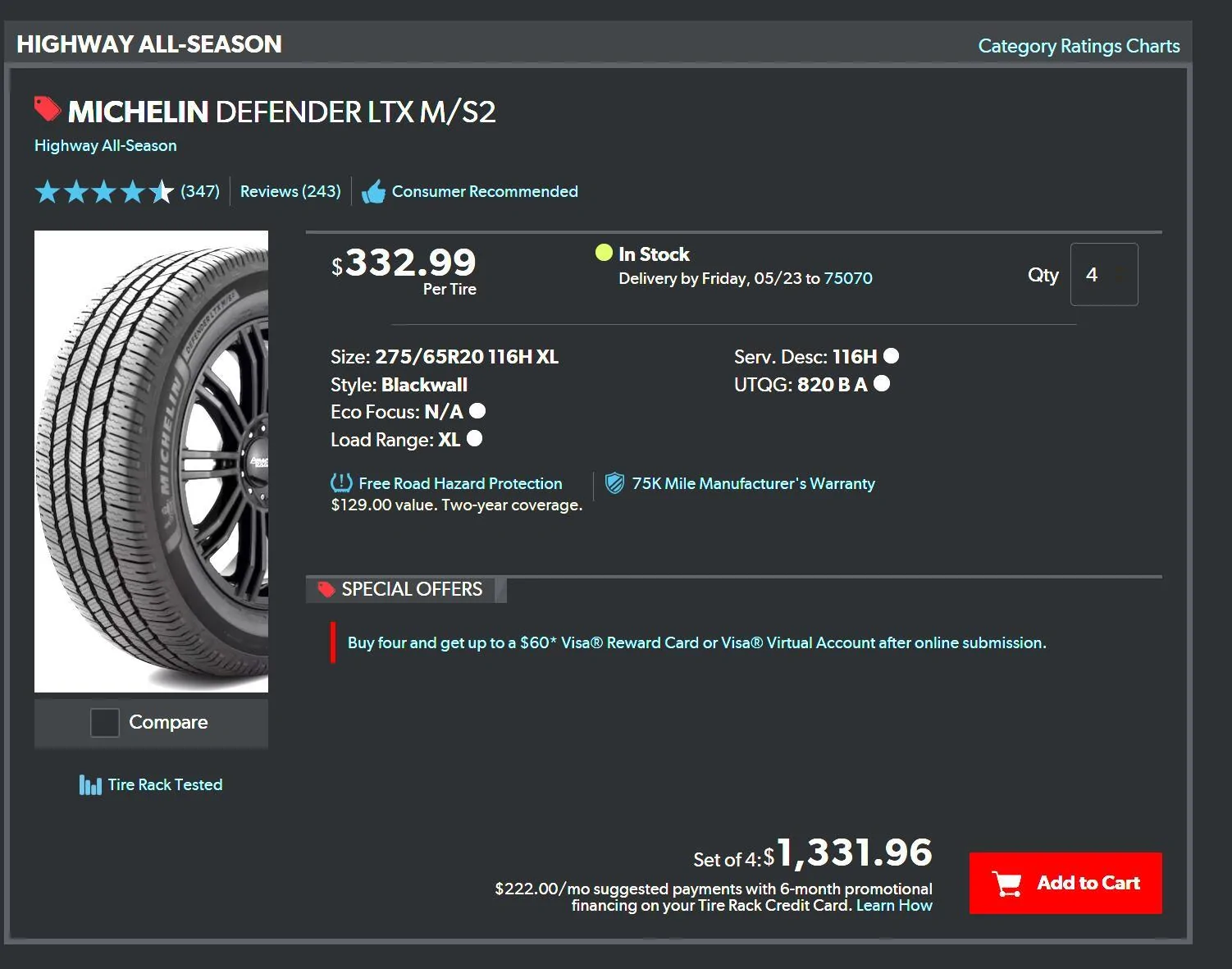Click the HIGHWAY ALL-SEASON section header
Viewport: 1232px width, 969px height.
(149, 44)
